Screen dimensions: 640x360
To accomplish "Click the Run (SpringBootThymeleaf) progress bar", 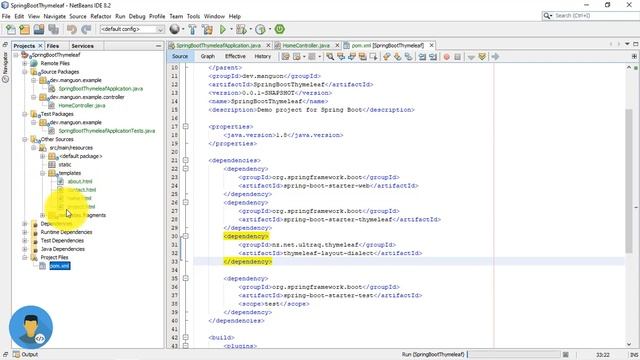I will (514, 354).
